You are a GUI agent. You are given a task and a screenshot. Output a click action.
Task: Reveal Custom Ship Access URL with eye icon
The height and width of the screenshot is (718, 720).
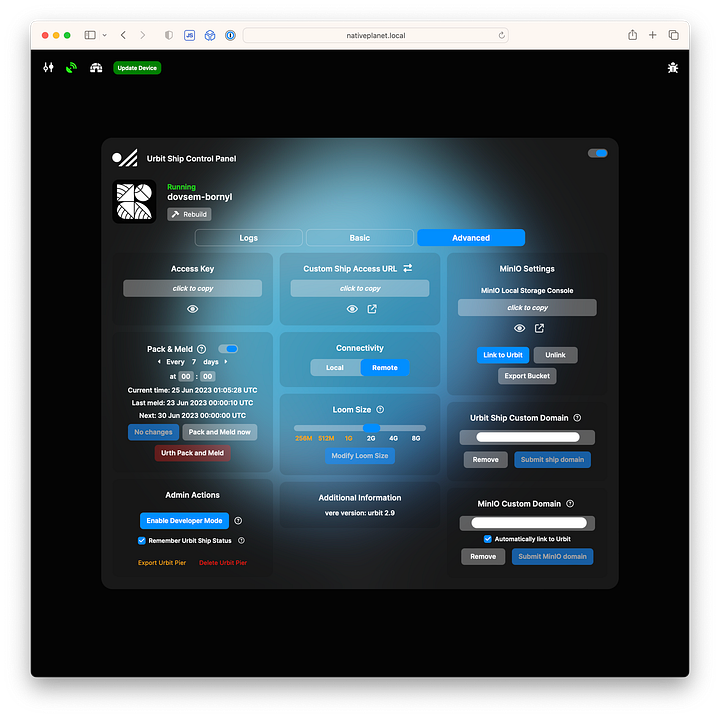pyautogui.click(x=352, y=309)
